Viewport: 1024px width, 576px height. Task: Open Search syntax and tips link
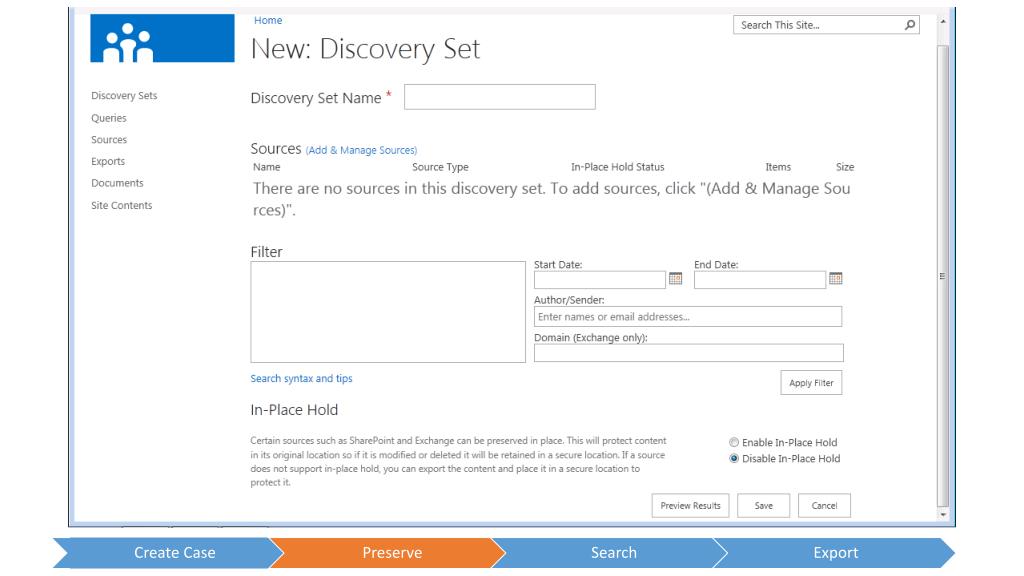tap(301, 378)
